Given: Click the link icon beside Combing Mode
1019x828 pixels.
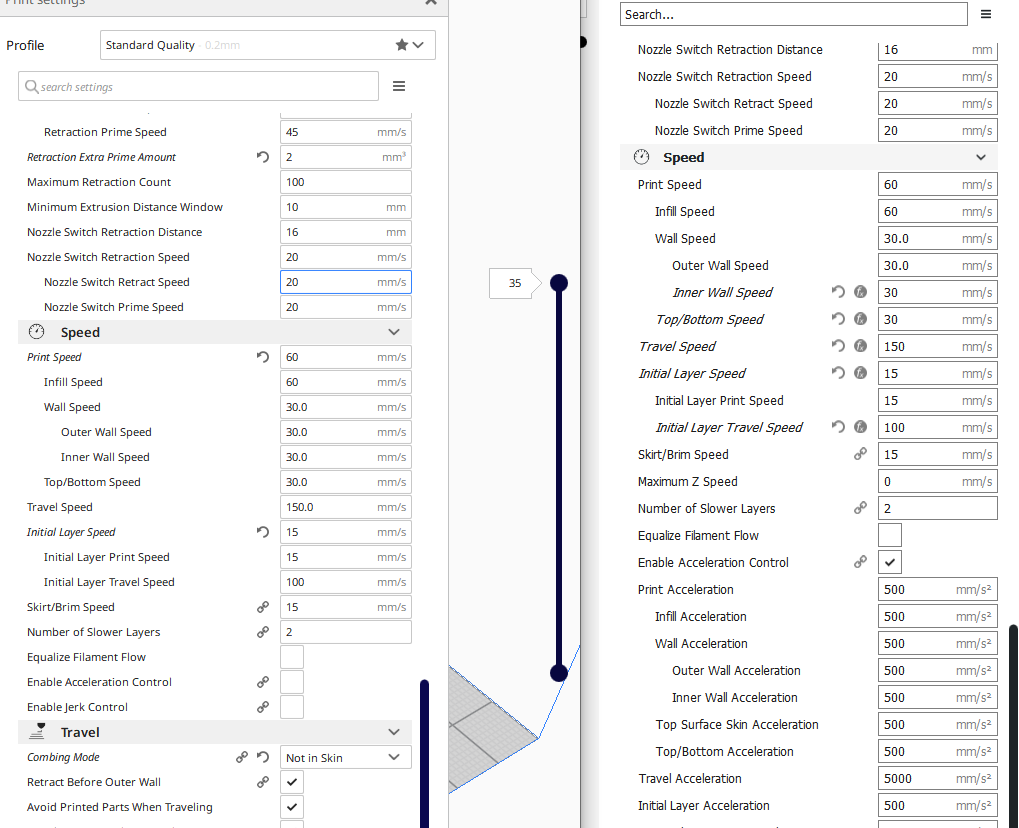Looking at the screenshot, I should [x=242, y=757].
